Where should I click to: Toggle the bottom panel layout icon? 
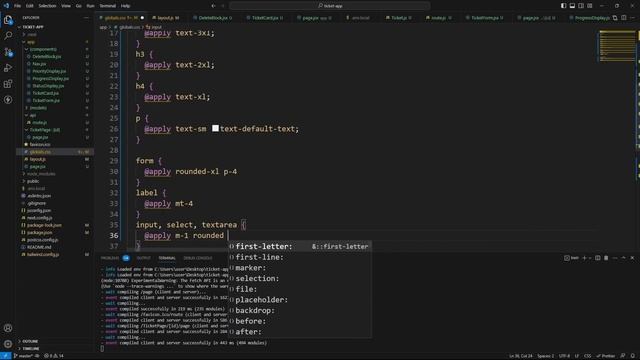(572, 6)
